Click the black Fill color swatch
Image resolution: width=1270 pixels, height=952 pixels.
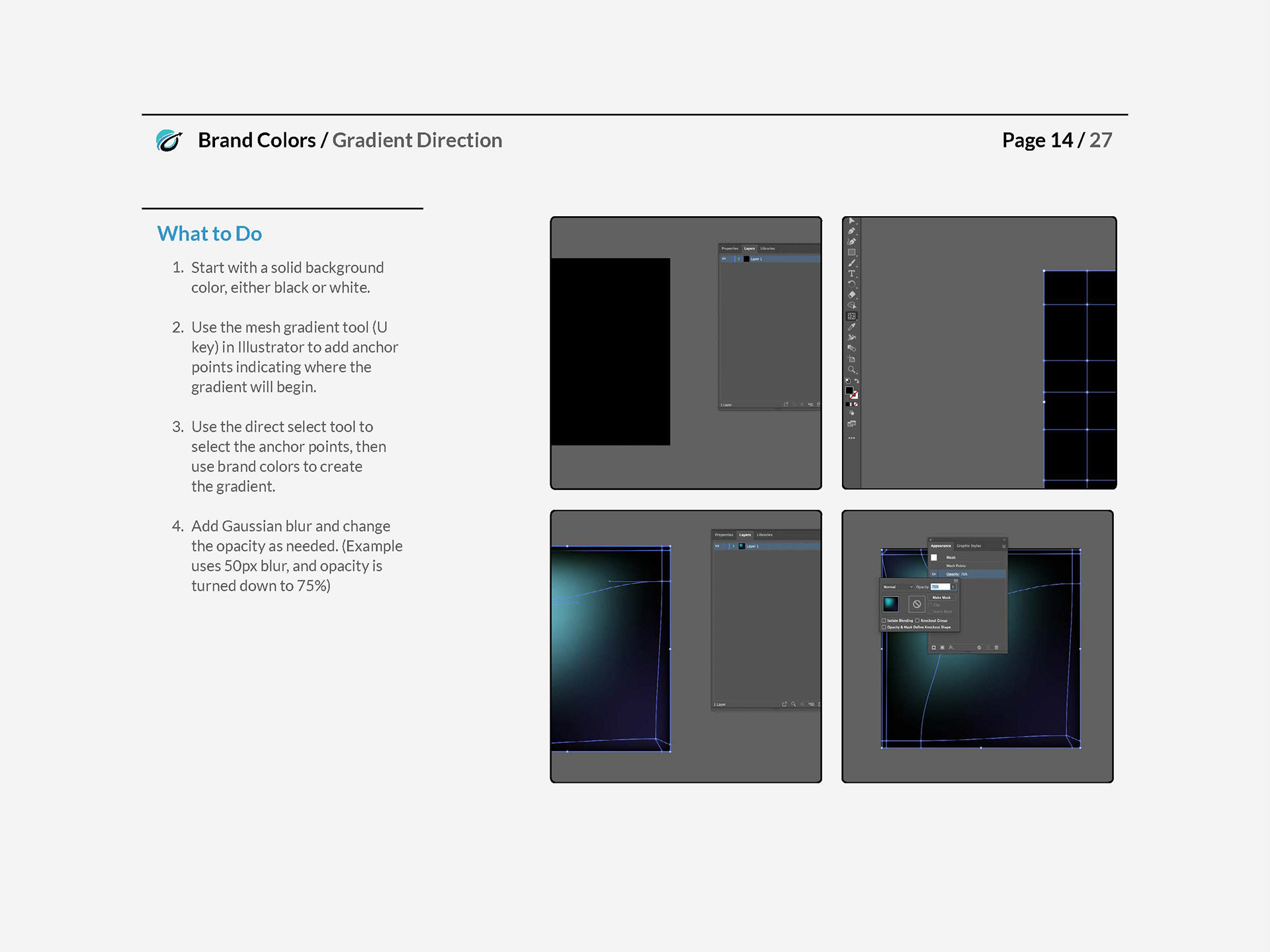click(x=849, y=390)
